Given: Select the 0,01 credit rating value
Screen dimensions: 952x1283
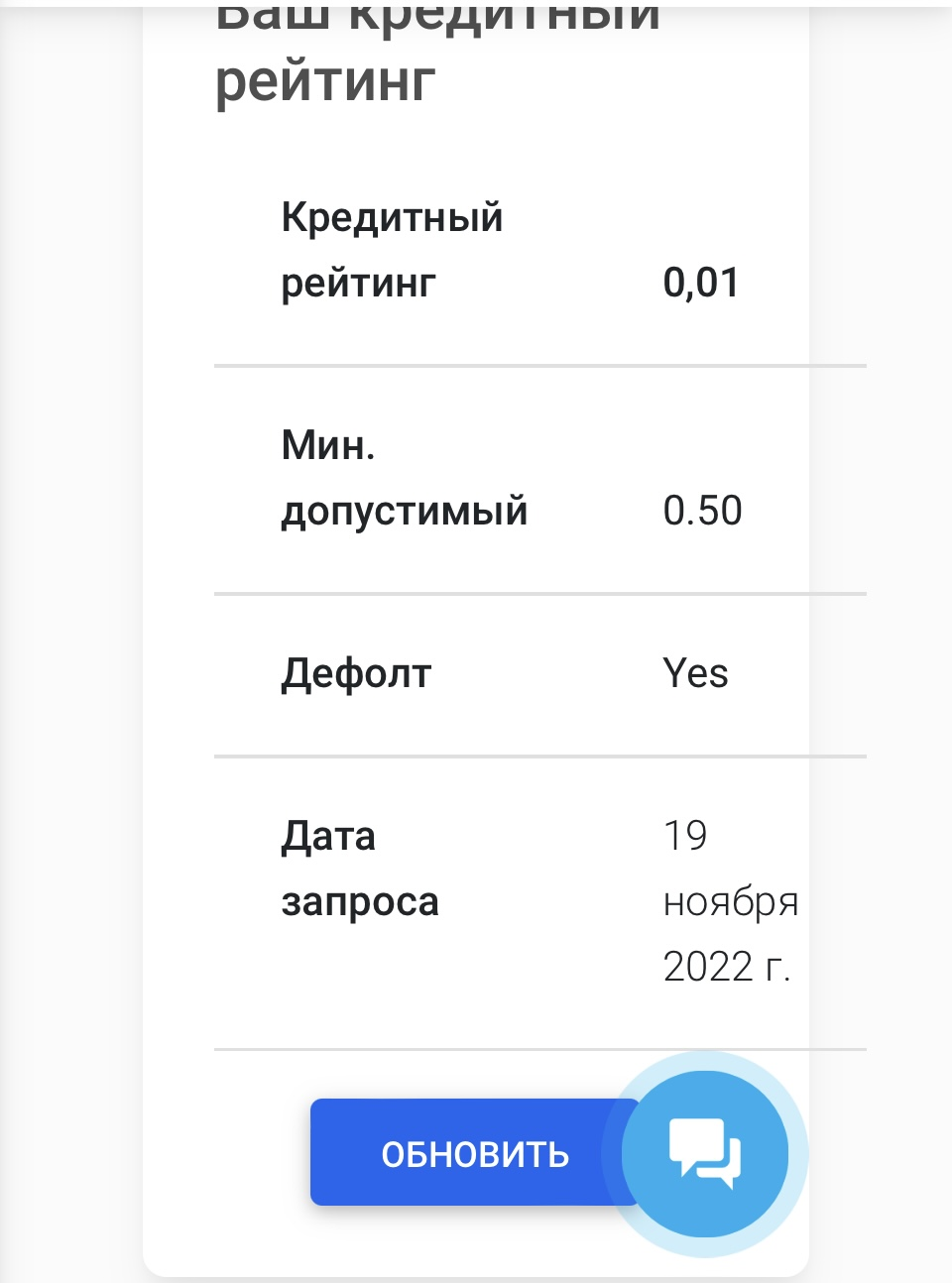Looking at the screenshot, I should click(x=701, y=283).
